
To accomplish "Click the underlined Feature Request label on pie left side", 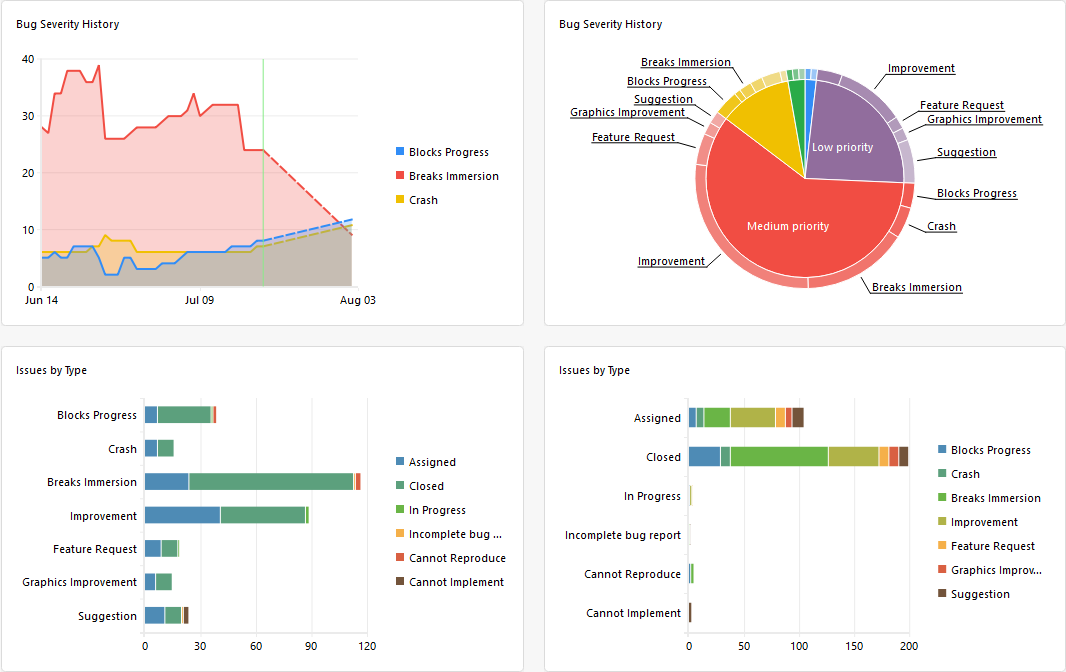I will (633, 137).
